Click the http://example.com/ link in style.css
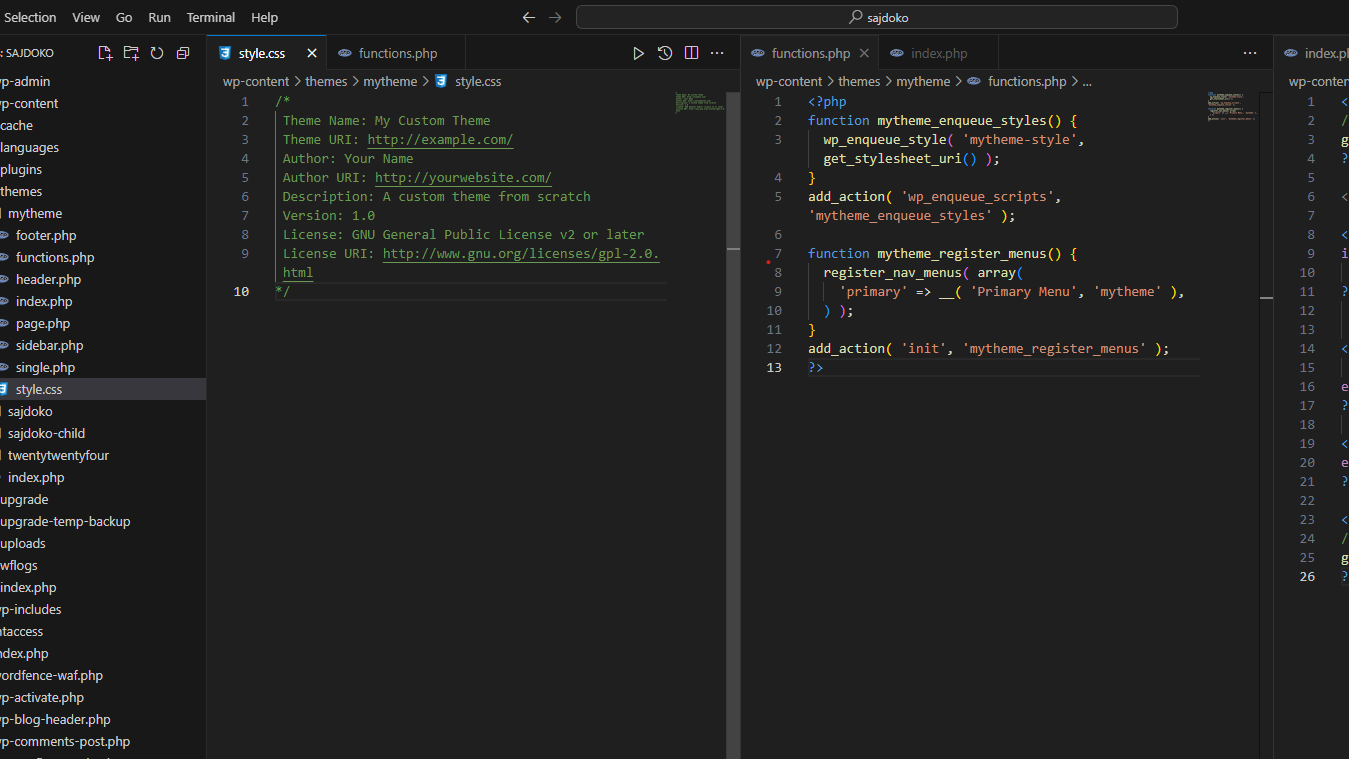The width and height of the screenshot is (1349, 759). 440,140
